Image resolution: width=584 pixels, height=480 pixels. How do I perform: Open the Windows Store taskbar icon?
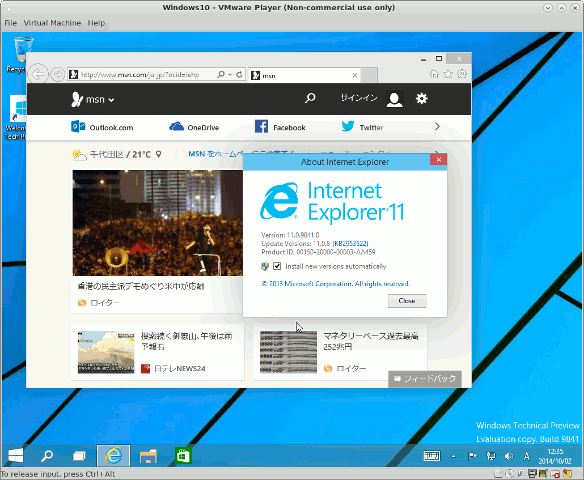(x=183, y=455)
